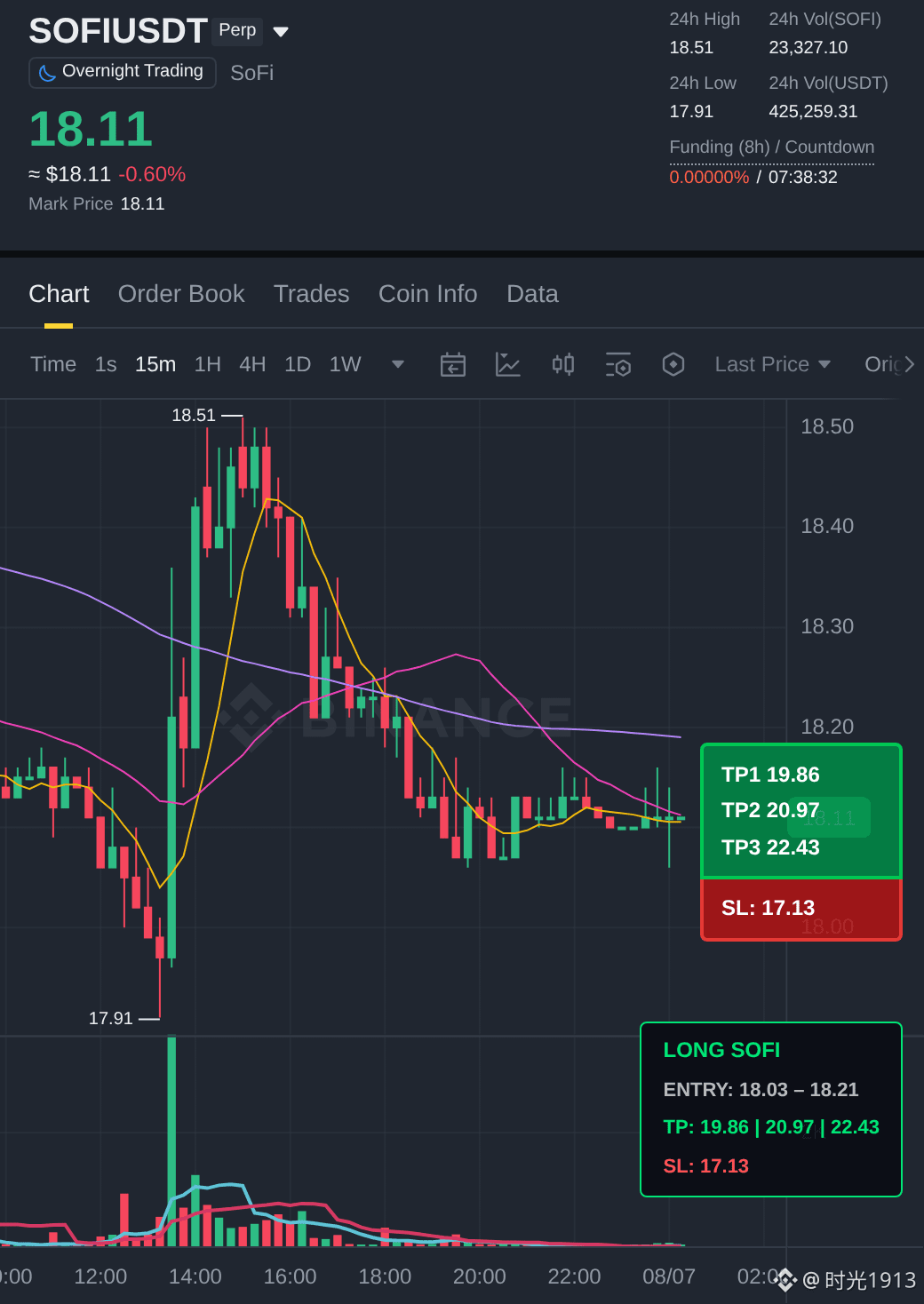
Task: Tap the 24h Low value 17.91
Action: [x=691, y=112]
